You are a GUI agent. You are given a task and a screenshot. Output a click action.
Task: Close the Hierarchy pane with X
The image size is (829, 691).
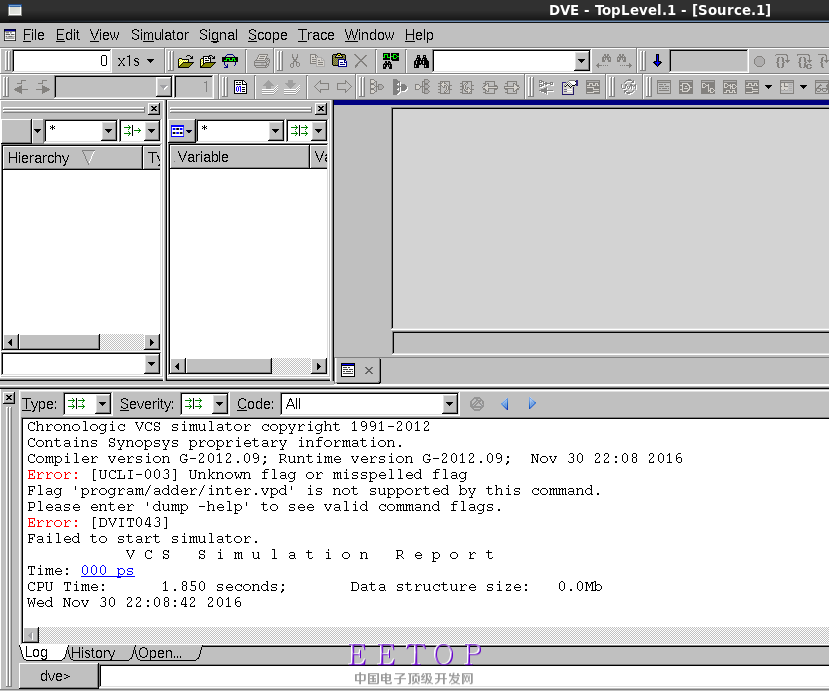click(x=153, y=108)
